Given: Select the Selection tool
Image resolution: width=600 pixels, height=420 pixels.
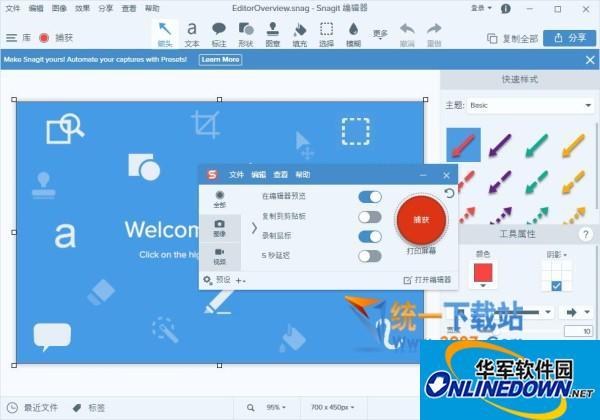Looking at the screenshot, I should click(326, 34).
